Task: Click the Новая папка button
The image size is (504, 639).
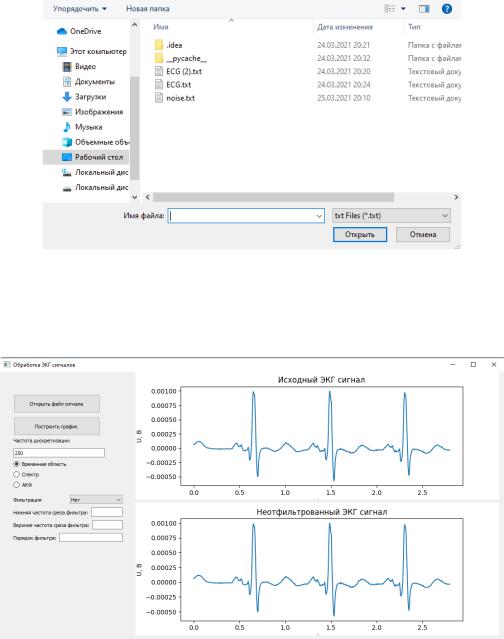Action: 148,9
